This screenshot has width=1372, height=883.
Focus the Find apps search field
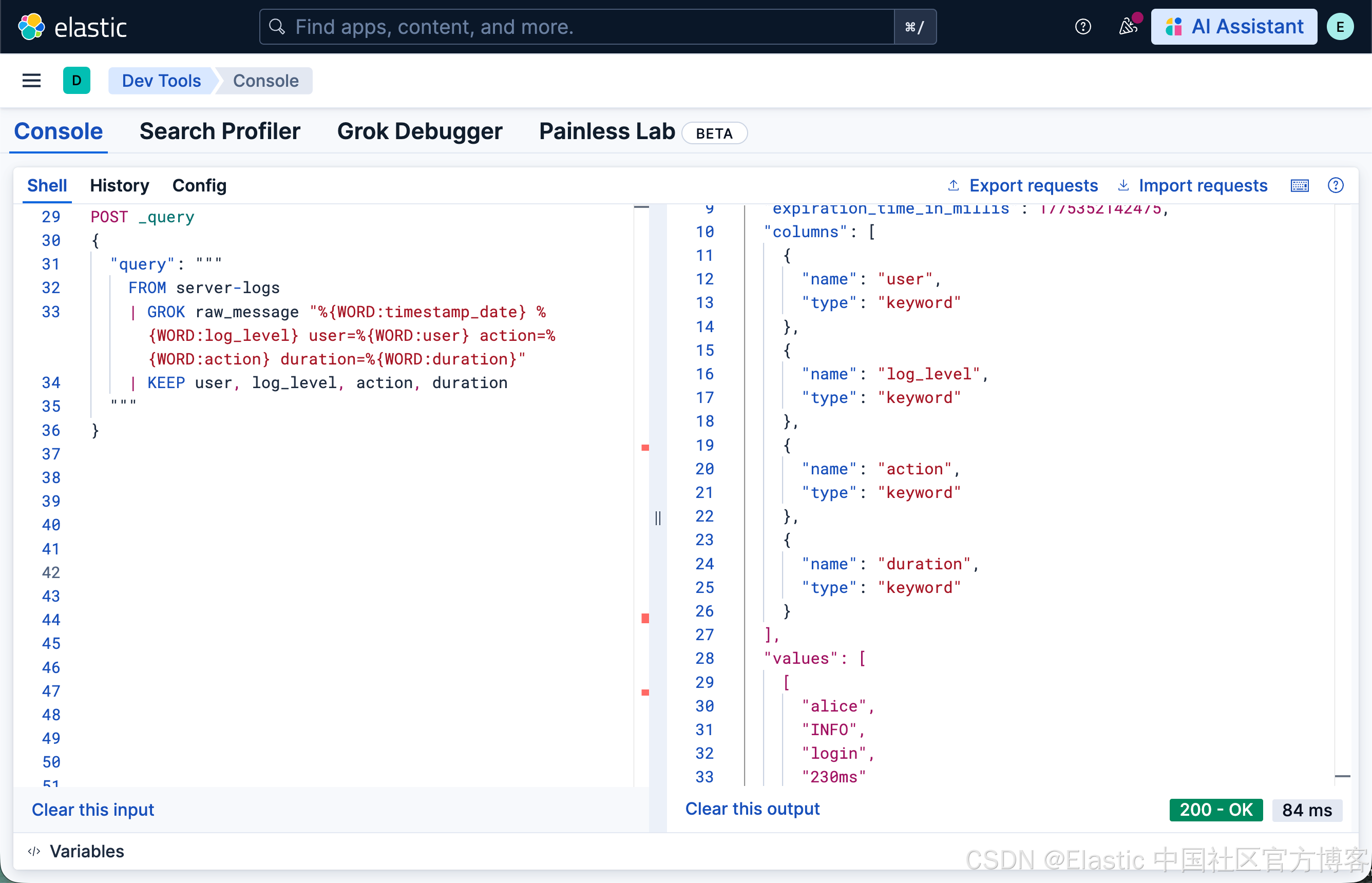tap(576, 27)
